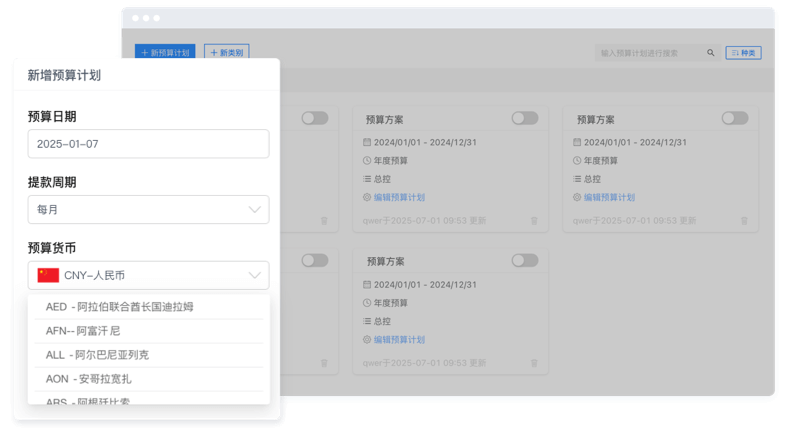Click the 预算日期 field showing 2025-01-07

click(148, 144)
